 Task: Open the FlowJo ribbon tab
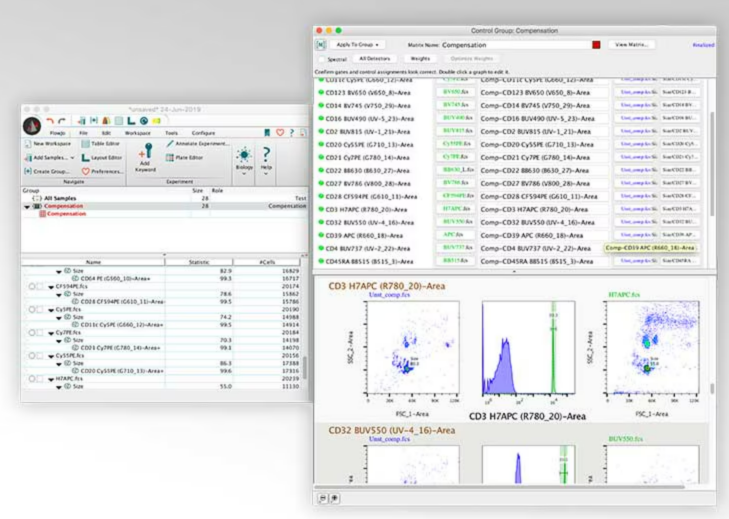(58, 133)
